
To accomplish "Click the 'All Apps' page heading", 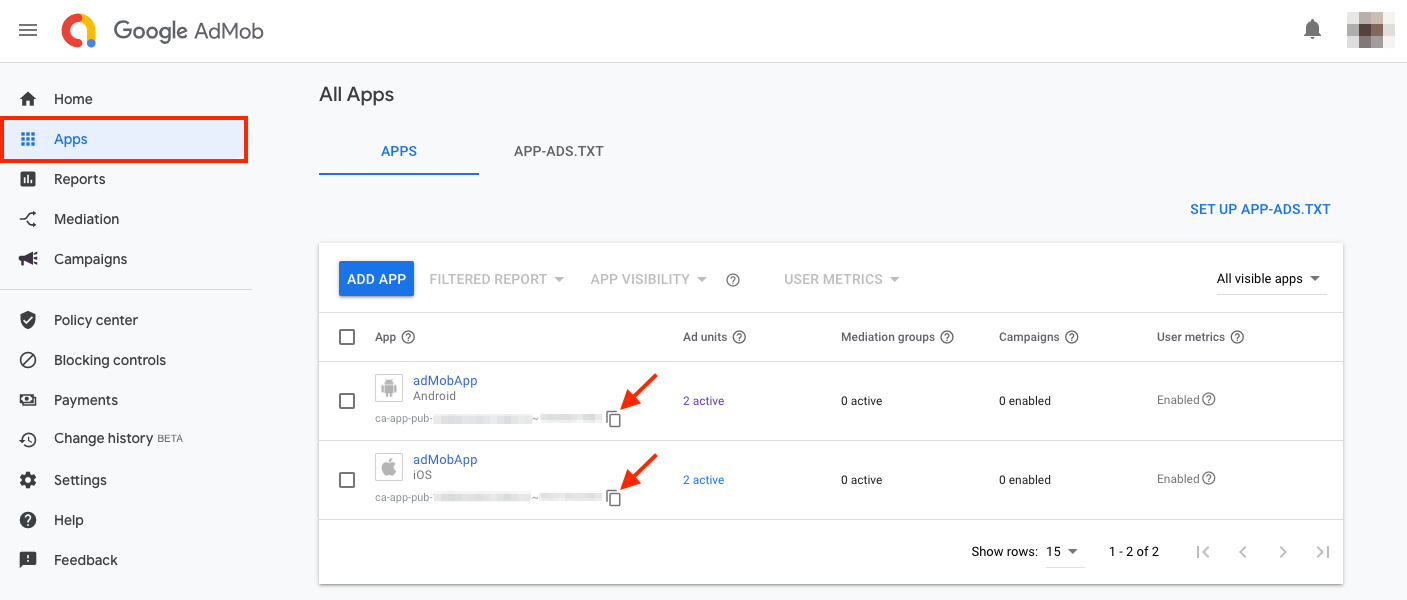I will point(357,95).
